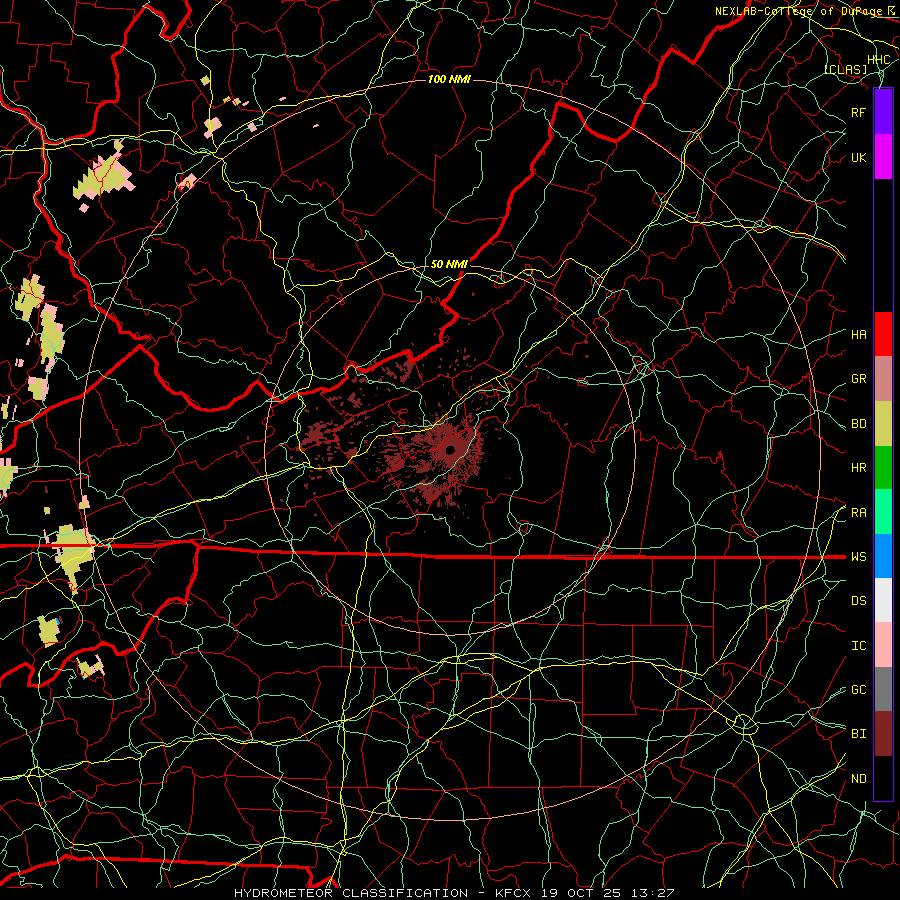Click the HHC product code text
The height and width of the screenshot is (900, 900).
(x=879, y=60)
